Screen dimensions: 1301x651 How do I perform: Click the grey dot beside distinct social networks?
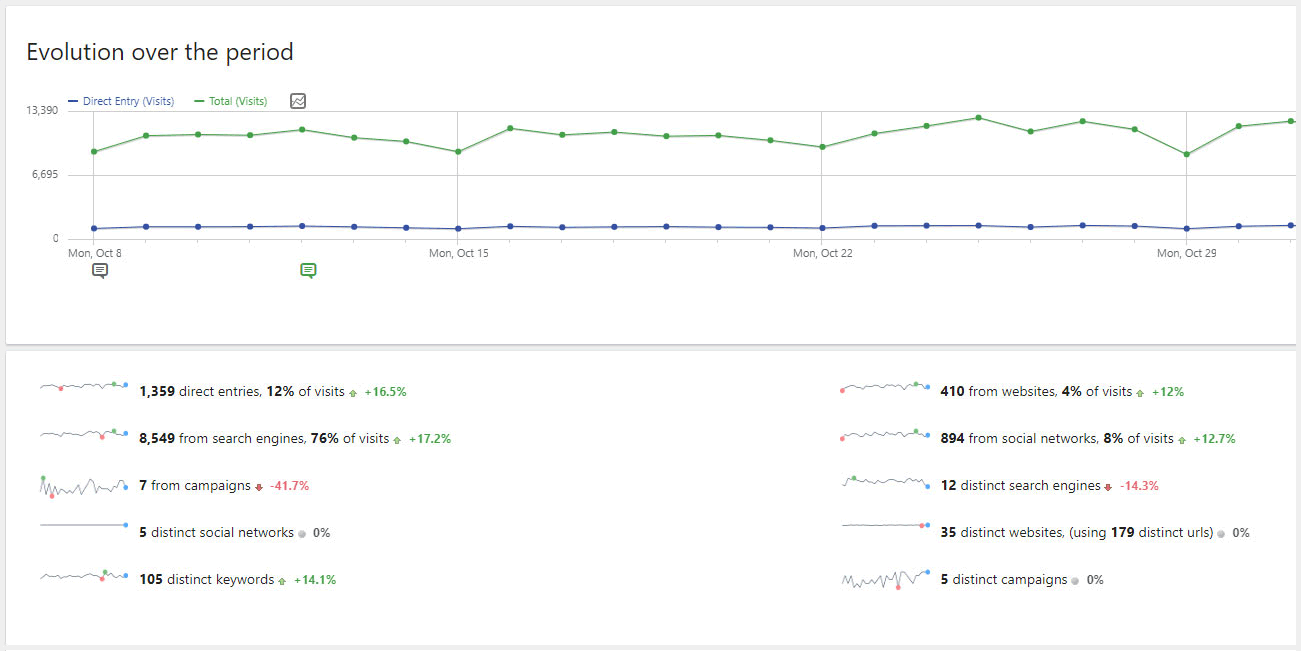tap(302, 534)
